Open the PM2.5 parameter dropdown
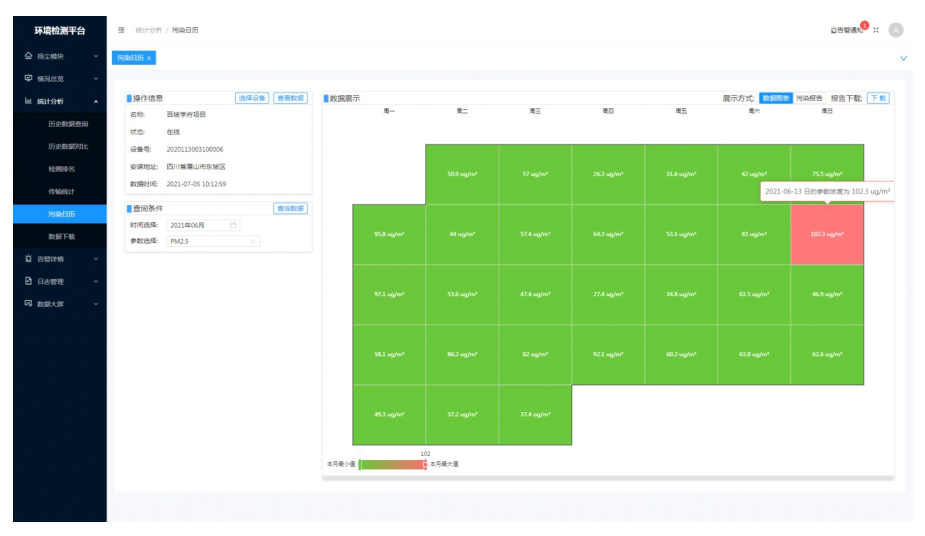This screenshot has width=925, height=536. (x=213, y=241)
